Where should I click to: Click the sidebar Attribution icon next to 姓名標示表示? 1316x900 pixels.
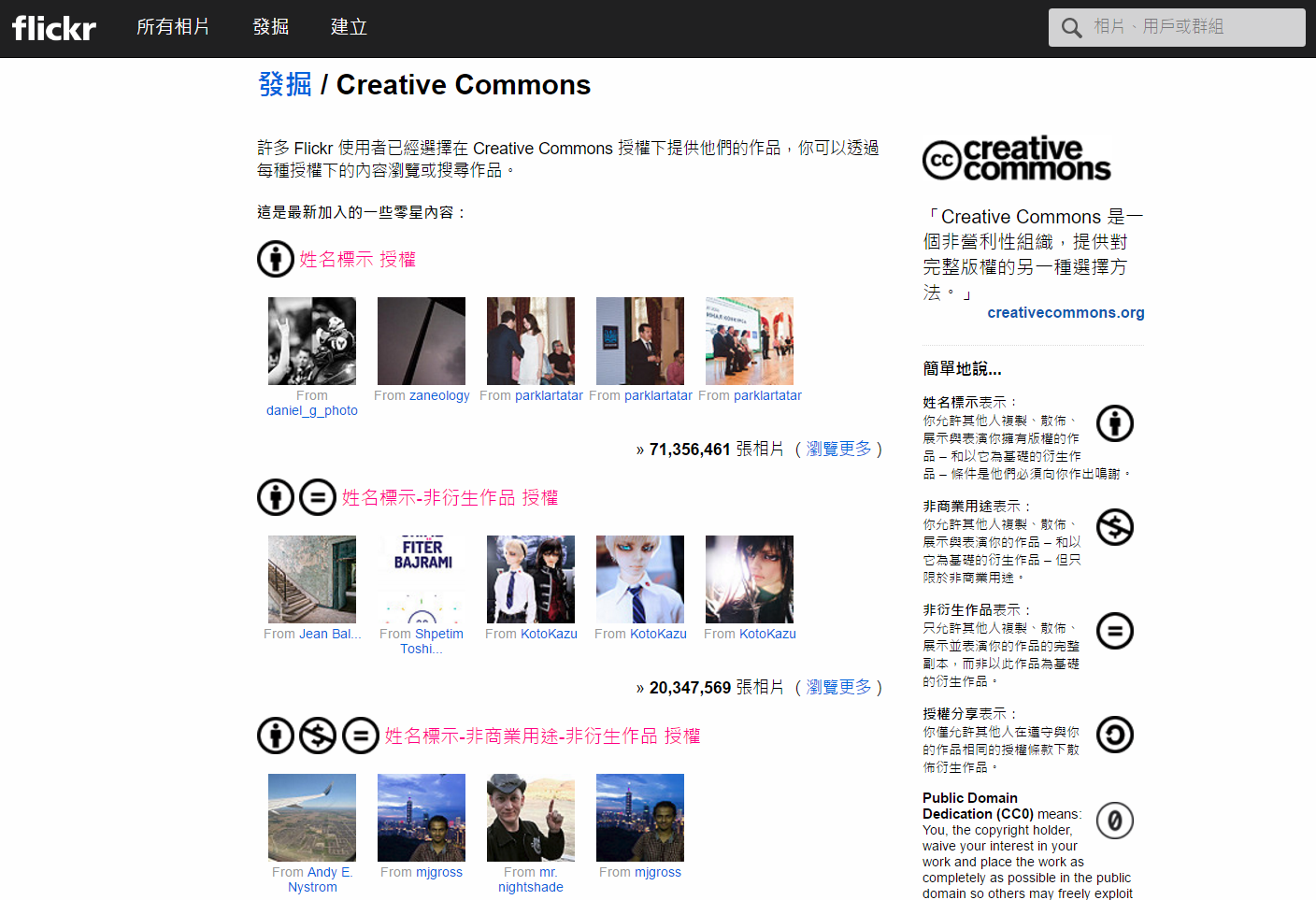1115,423
